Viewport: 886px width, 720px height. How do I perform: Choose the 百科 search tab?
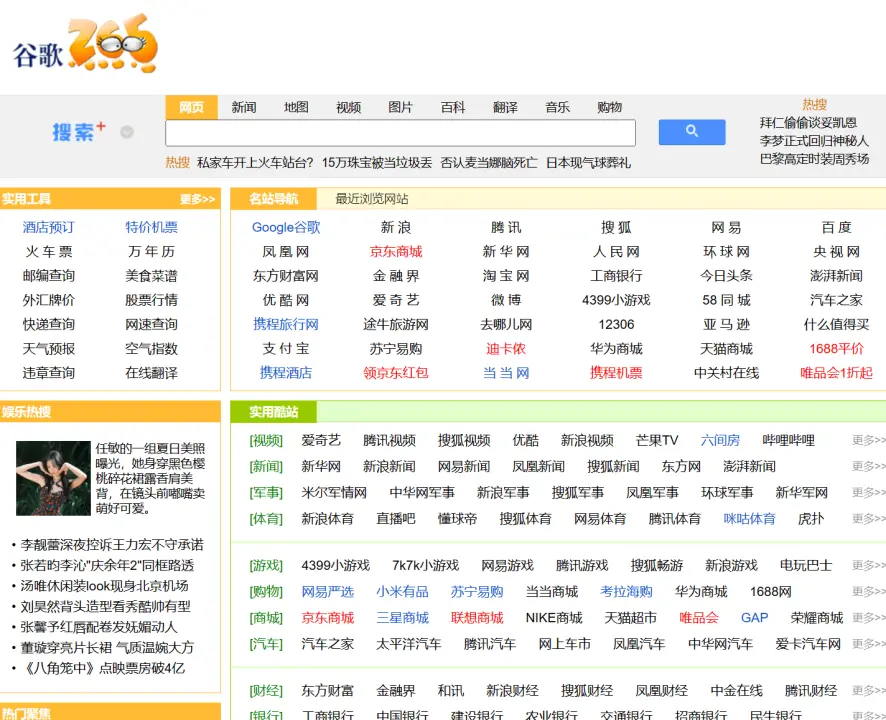click(453, 107)
